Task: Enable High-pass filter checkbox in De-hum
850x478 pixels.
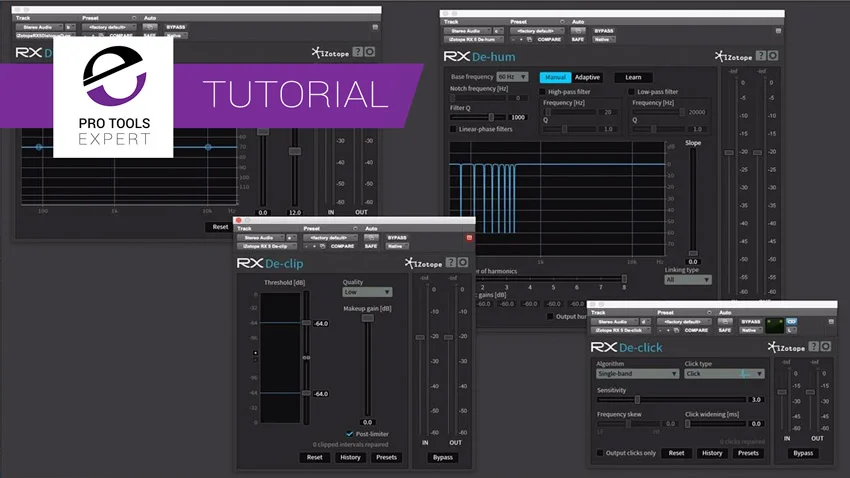Action: pyautogui.click(x=542, y=92)
